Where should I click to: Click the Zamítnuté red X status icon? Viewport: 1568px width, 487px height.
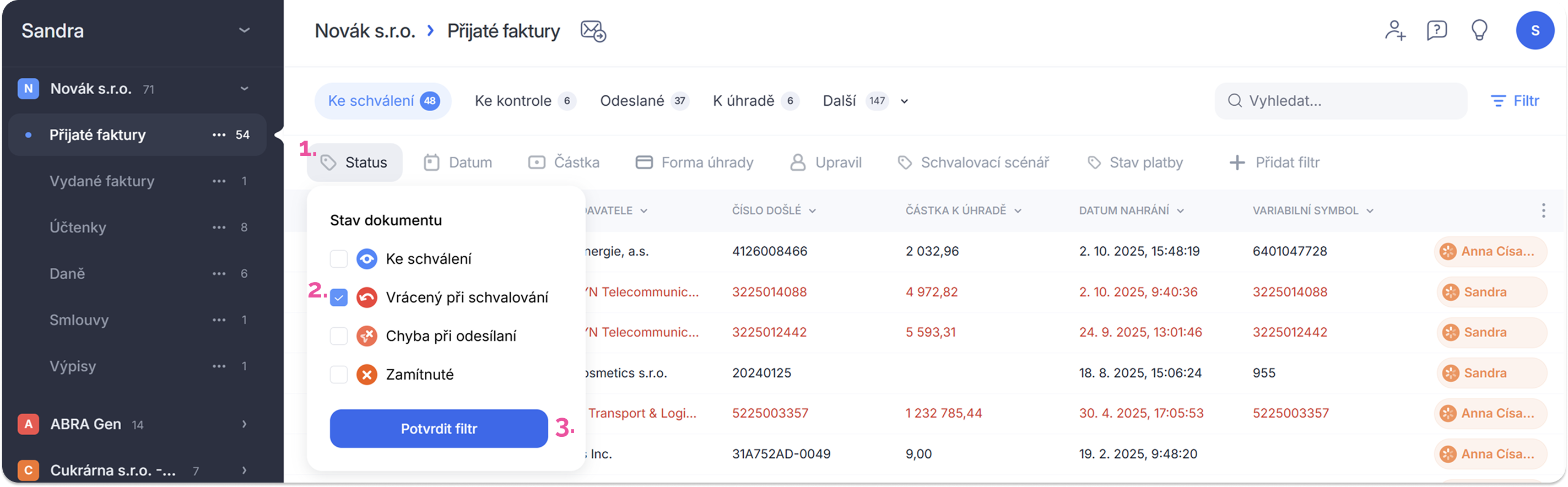tap(366, 375)
